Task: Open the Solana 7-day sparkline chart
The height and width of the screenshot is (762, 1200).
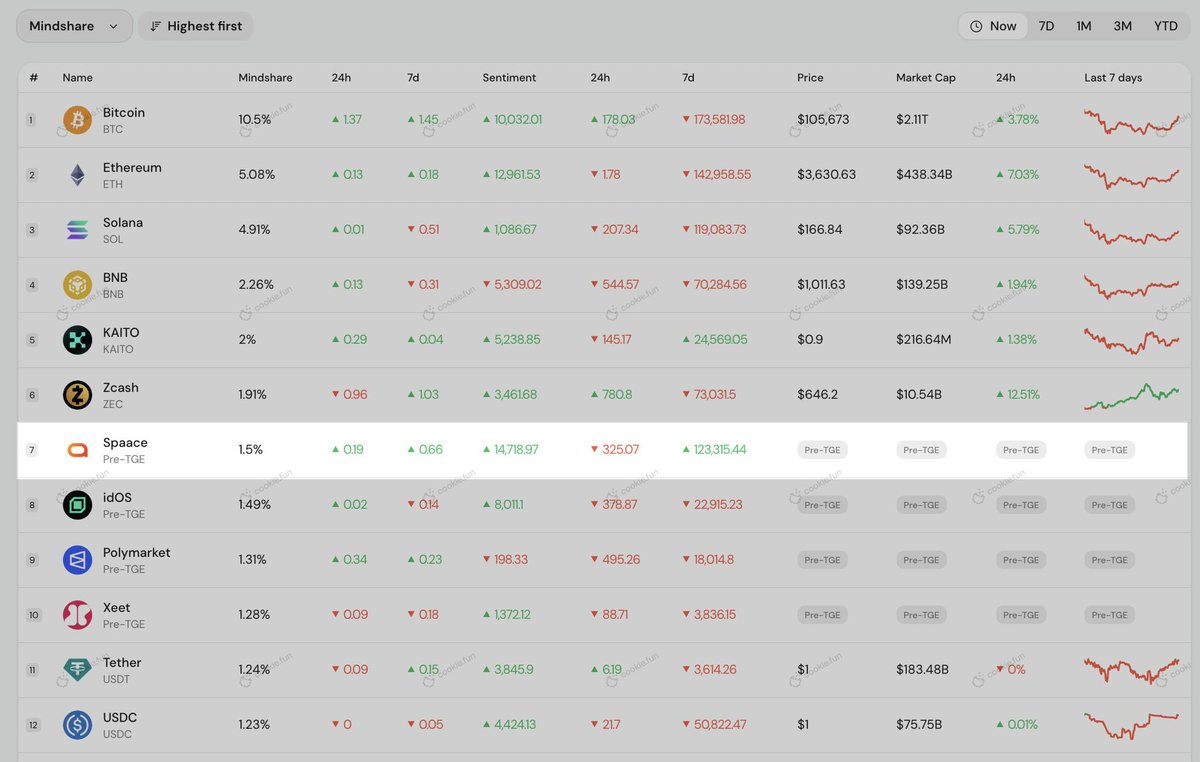Action: point(1132,231)
